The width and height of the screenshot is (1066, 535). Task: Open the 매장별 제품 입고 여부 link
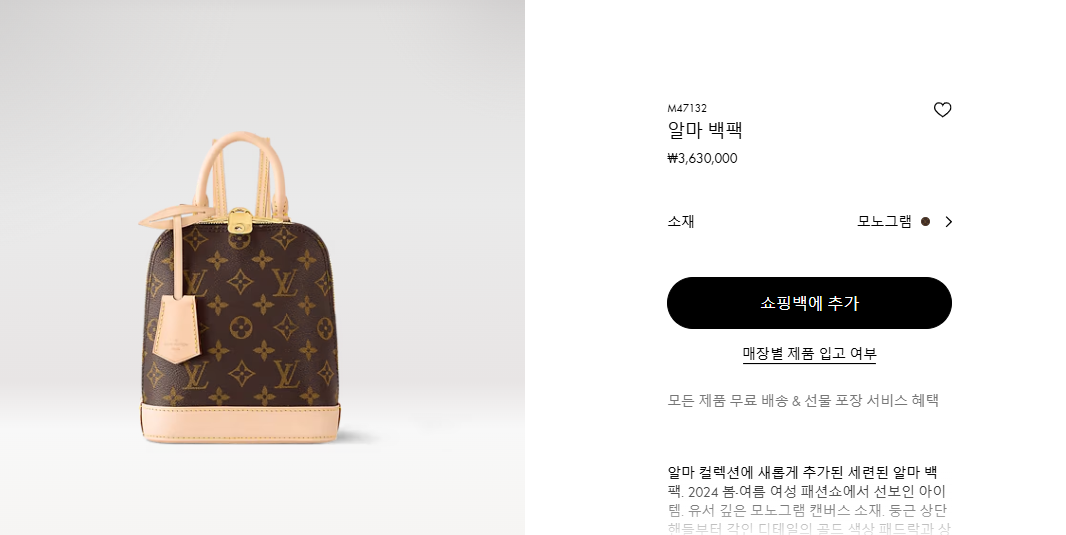tap(809, 353)
